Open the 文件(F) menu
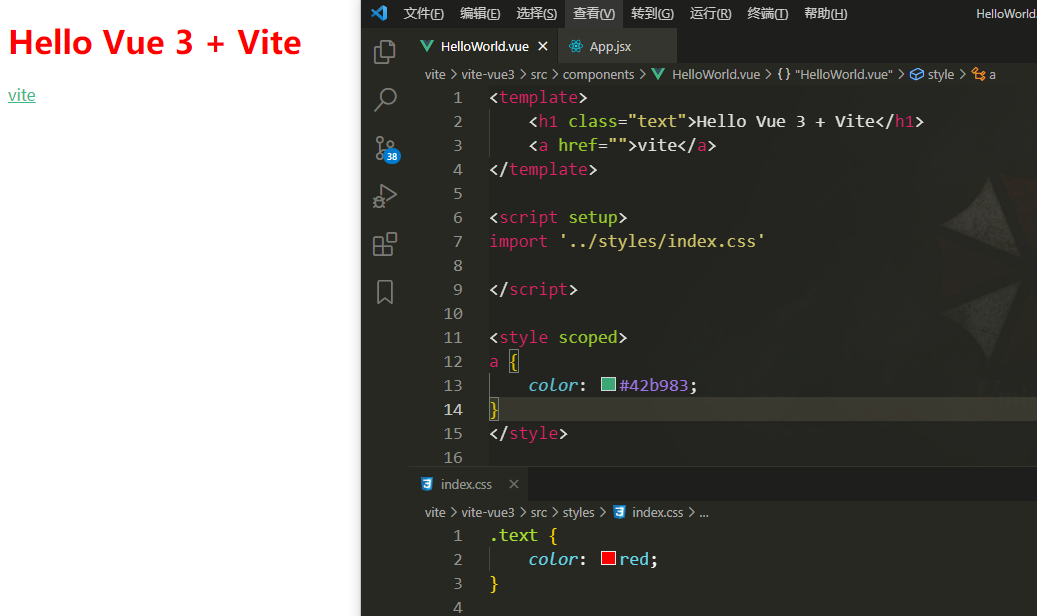1037x616 pixels. click(x=423, y=13)
